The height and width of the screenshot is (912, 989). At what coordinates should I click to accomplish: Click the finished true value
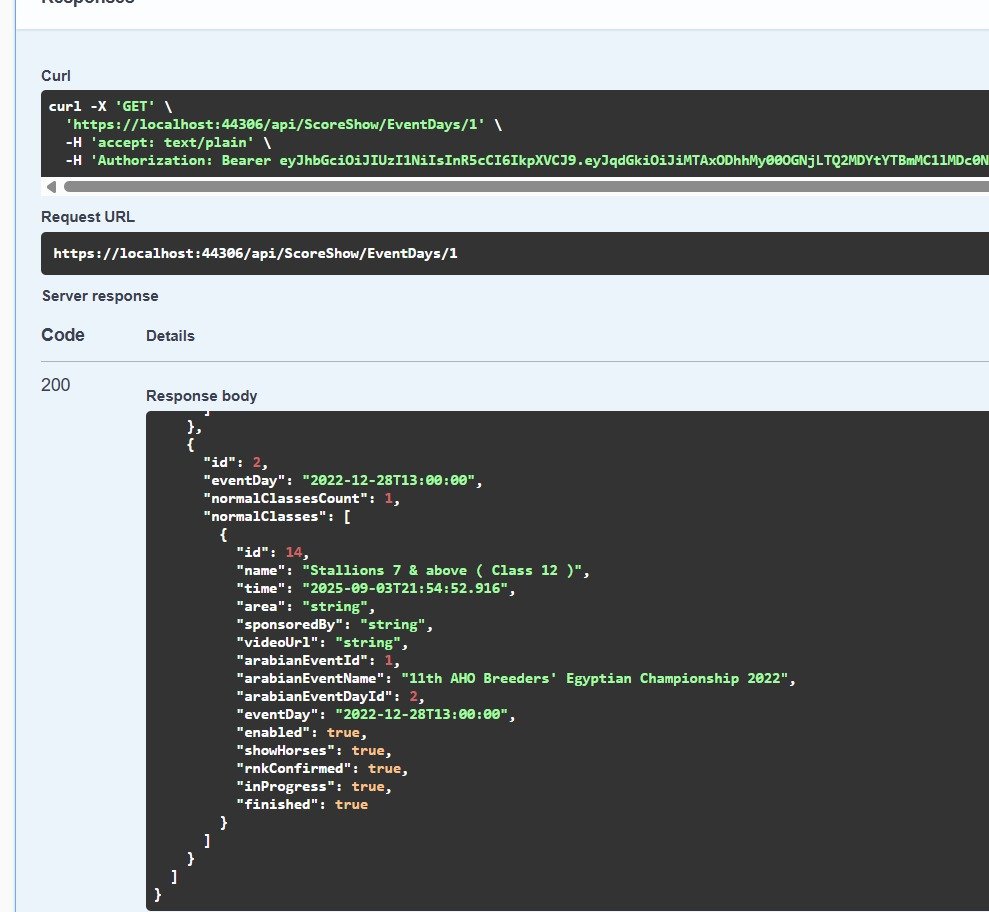tap(351, 804)
